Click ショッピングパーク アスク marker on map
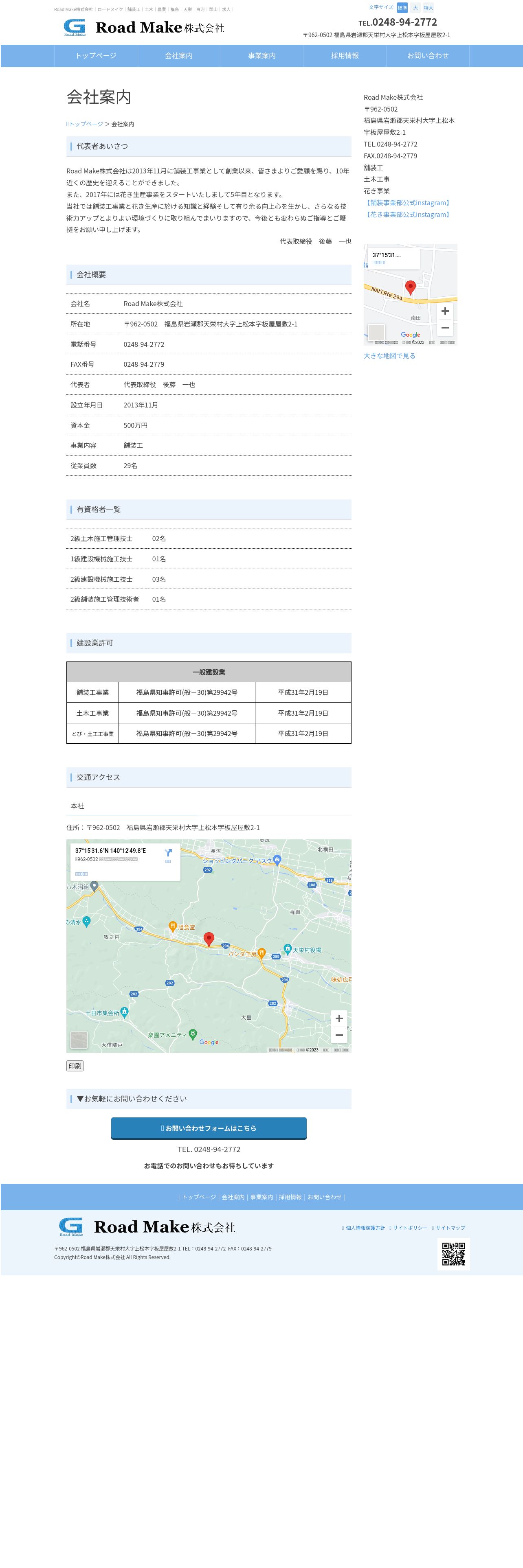 [277, 860]
